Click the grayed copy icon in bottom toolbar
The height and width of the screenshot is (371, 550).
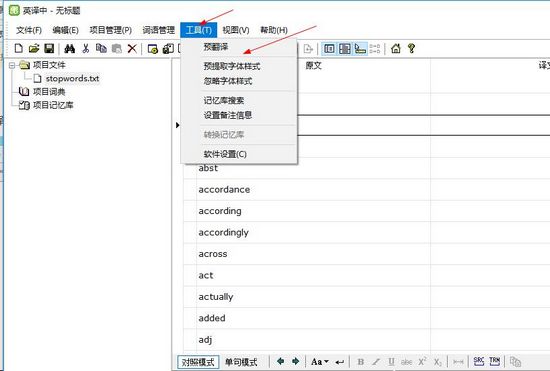tap(515, 362)
